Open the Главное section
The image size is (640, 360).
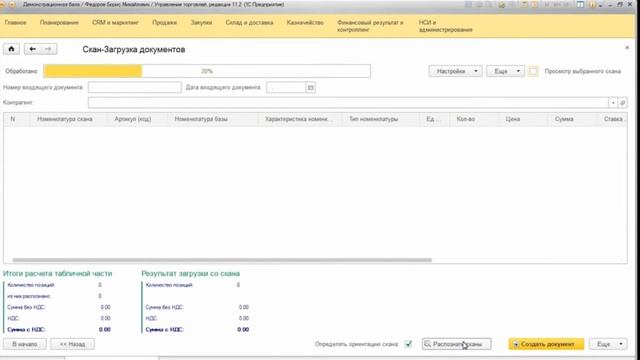(x=16, y=22)
